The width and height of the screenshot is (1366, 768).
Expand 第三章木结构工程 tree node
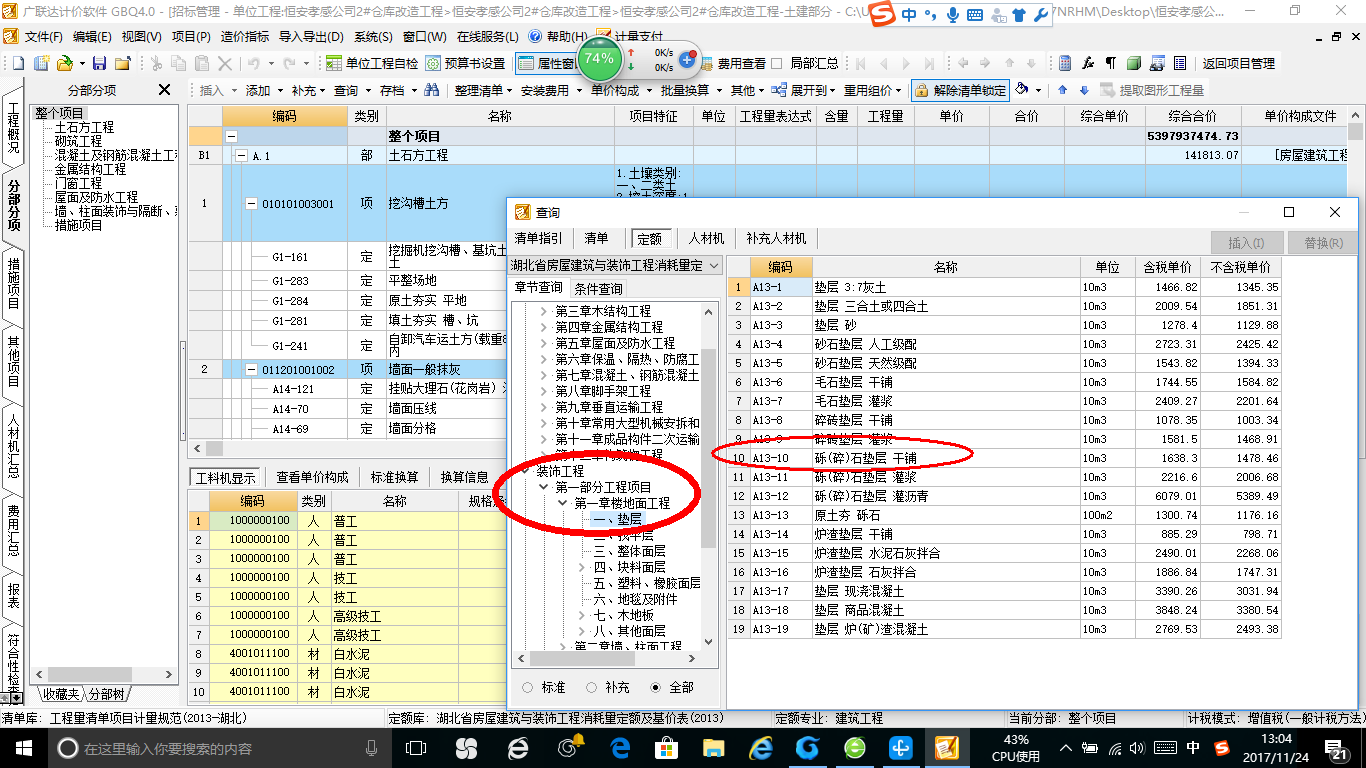coord(544,312)
